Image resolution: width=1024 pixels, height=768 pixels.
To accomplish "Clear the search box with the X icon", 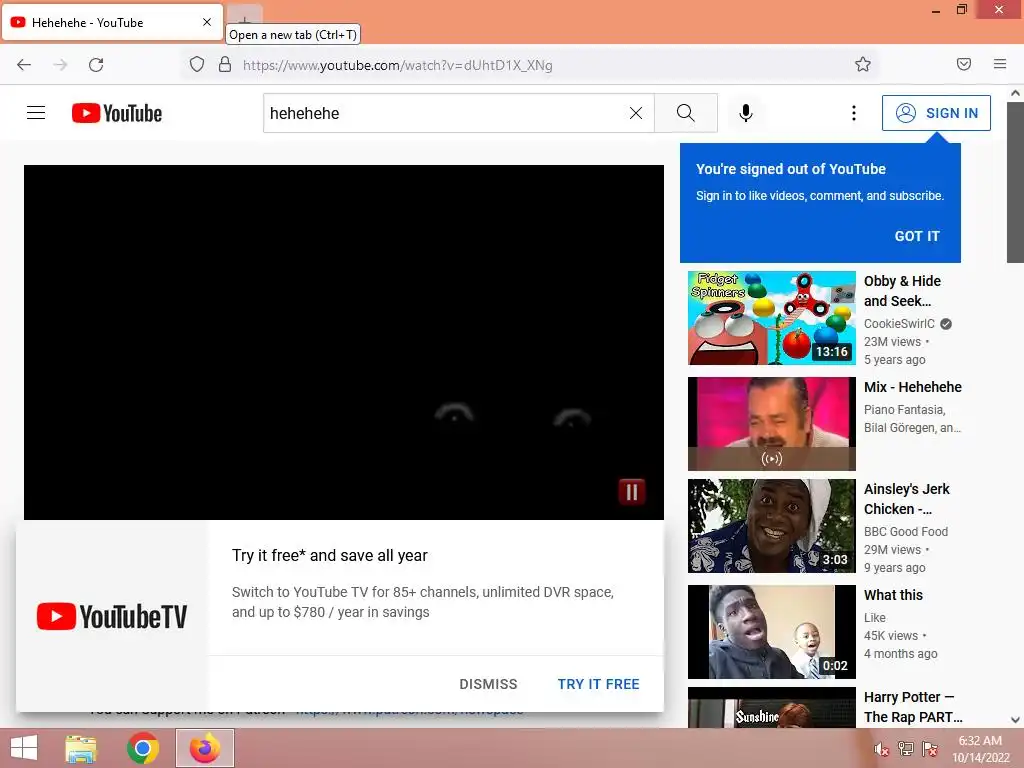I will [635, 113].
